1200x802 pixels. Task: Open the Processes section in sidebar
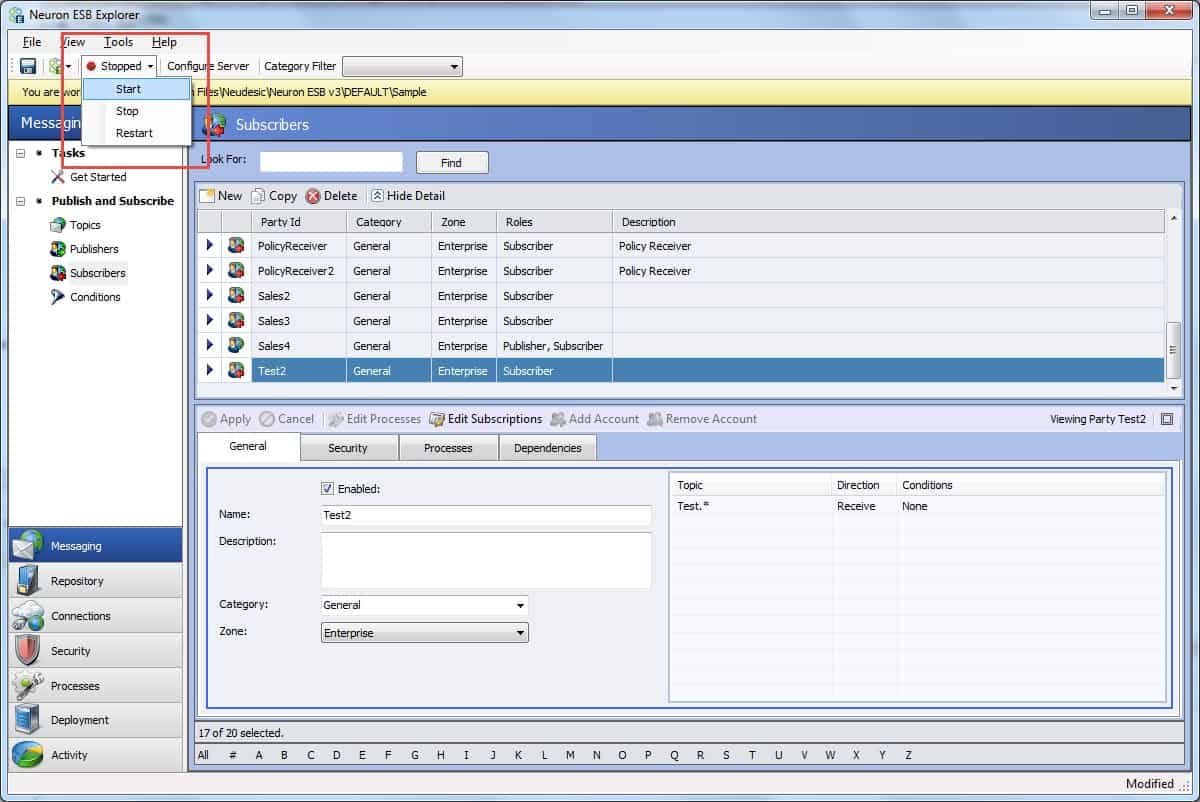(x=96, y=686)
